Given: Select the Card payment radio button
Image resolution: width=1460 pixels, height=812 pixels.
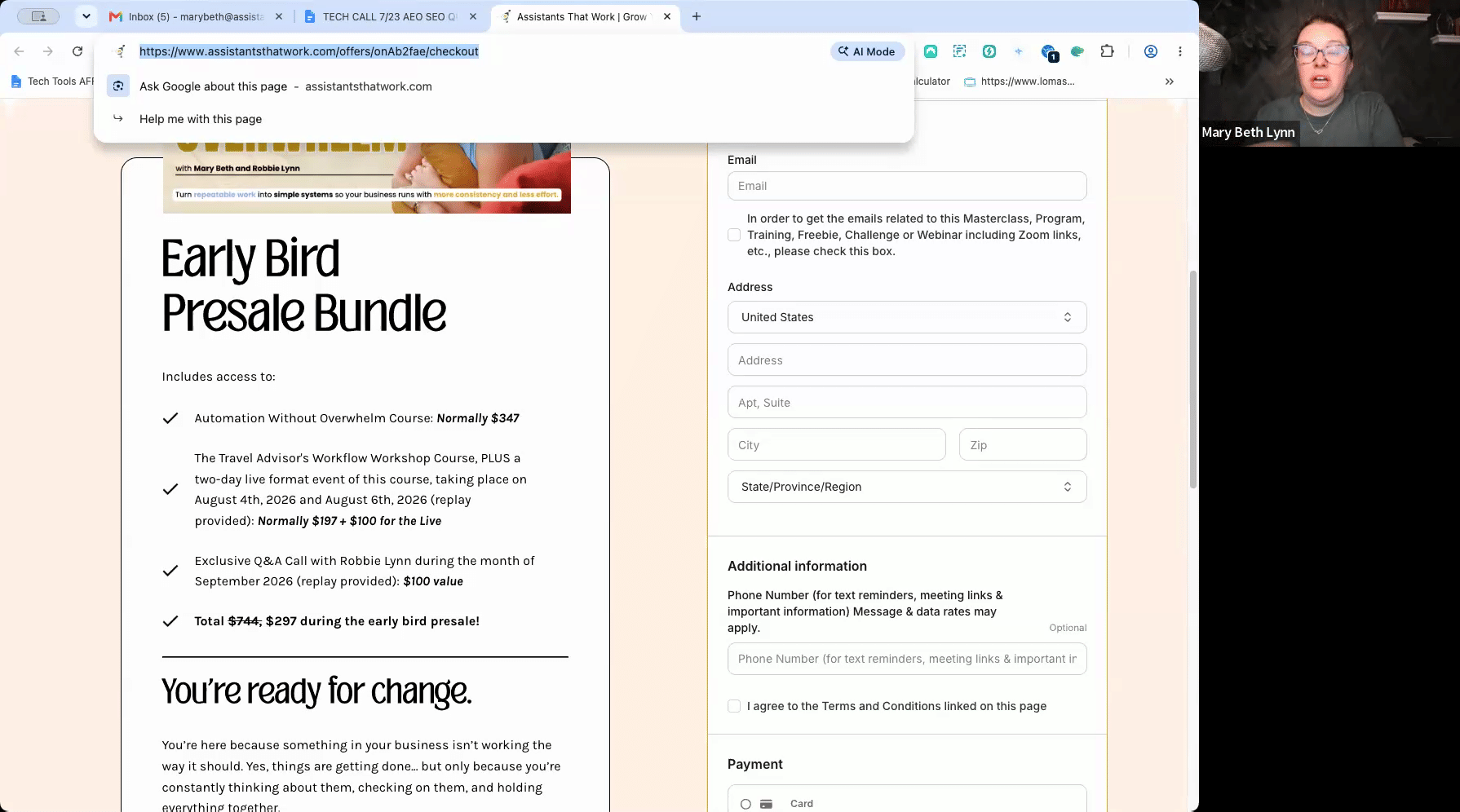Looking at the screenshot, I should [745, 804].
